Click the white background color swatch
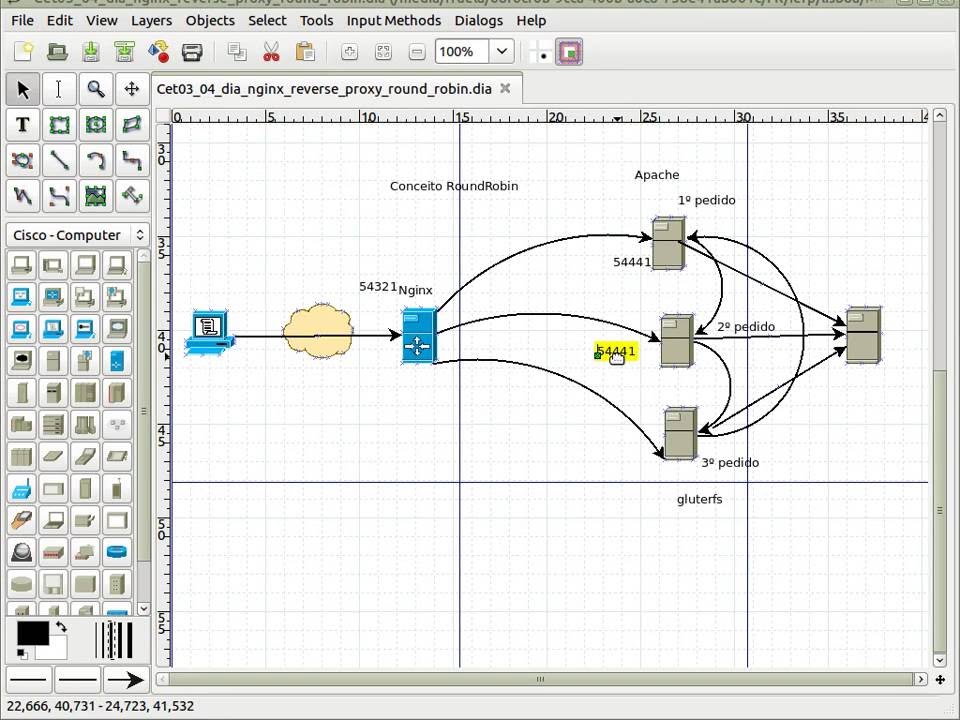Image resolution: width=960 pixels, height=720 pixels. pos(56,650)
